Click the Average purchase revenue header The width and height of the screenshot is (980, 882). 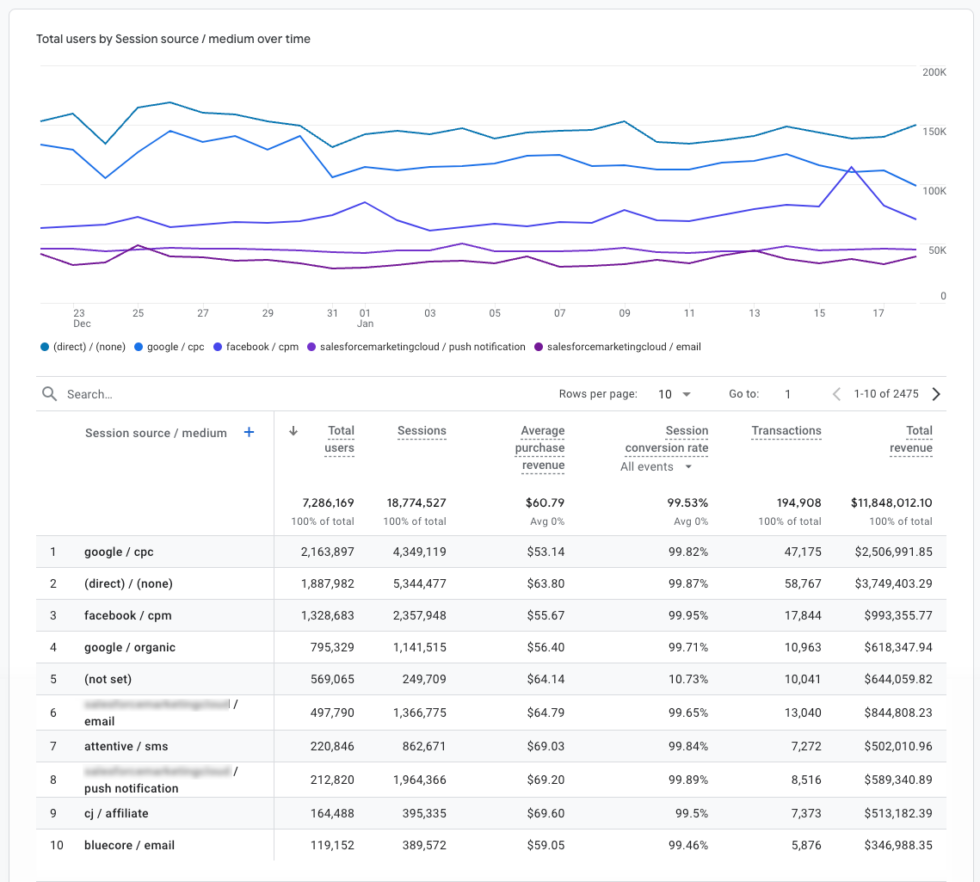coord(541,448)
